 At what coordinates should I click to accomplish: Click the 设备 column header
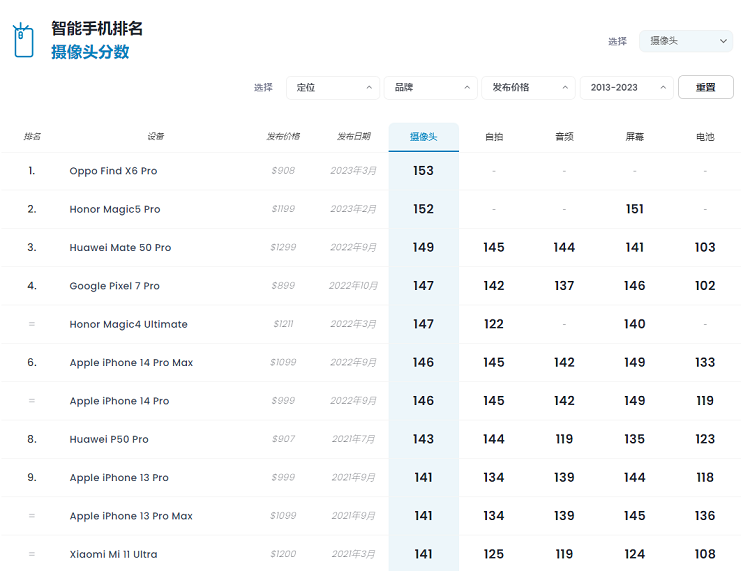point(155,137)
